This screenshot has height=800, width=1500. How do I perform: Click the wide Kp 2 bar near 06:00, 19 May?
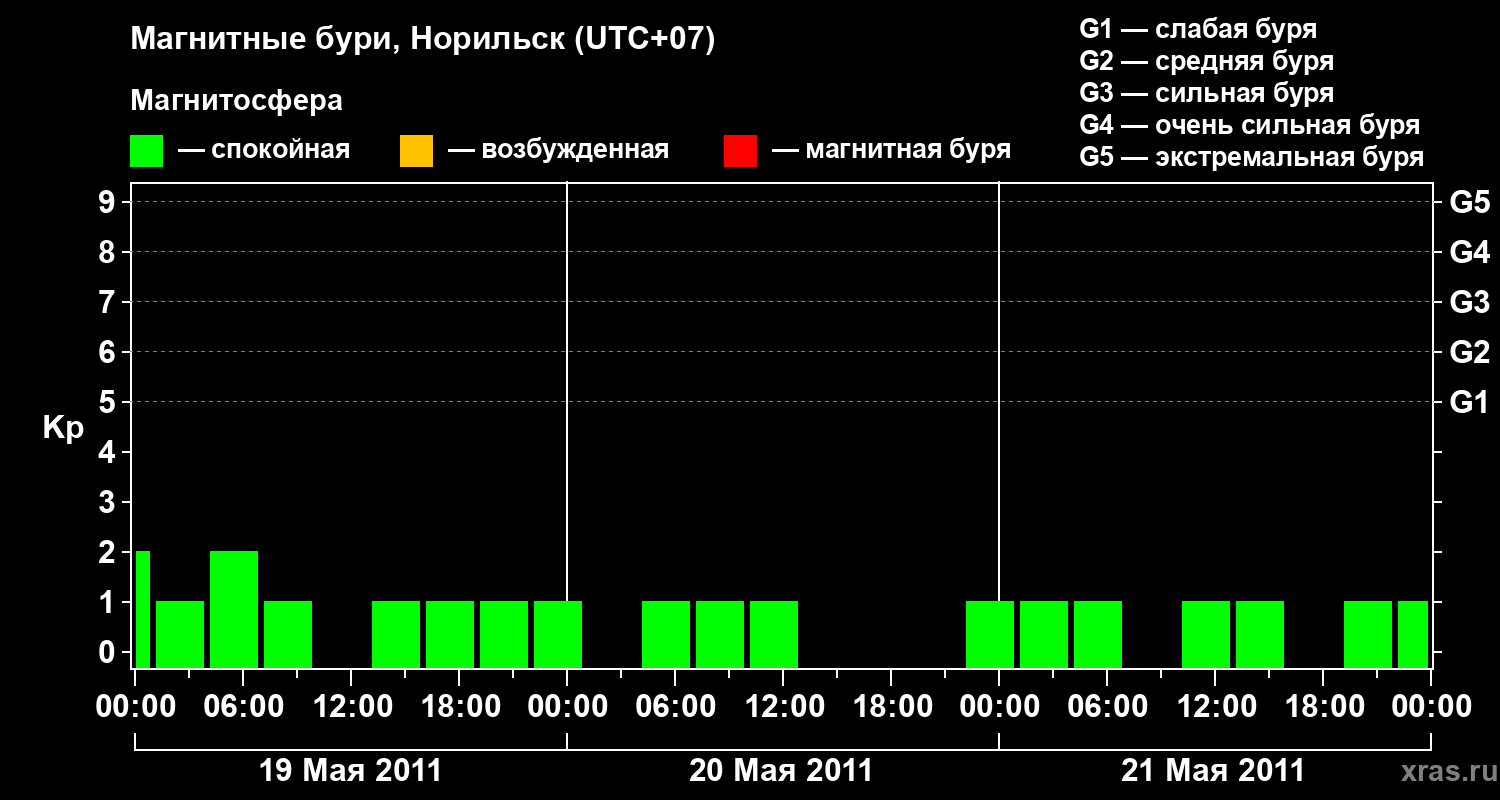pos(234,609)
